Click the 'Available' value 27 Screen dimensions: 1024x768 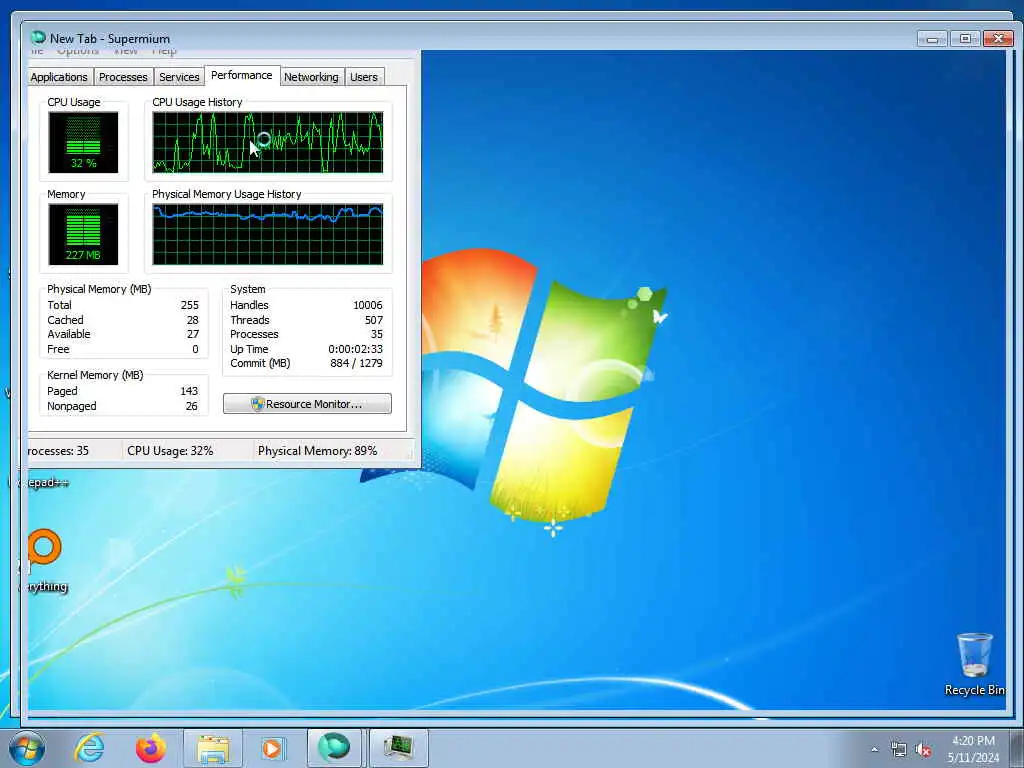(x=193, y=334)
